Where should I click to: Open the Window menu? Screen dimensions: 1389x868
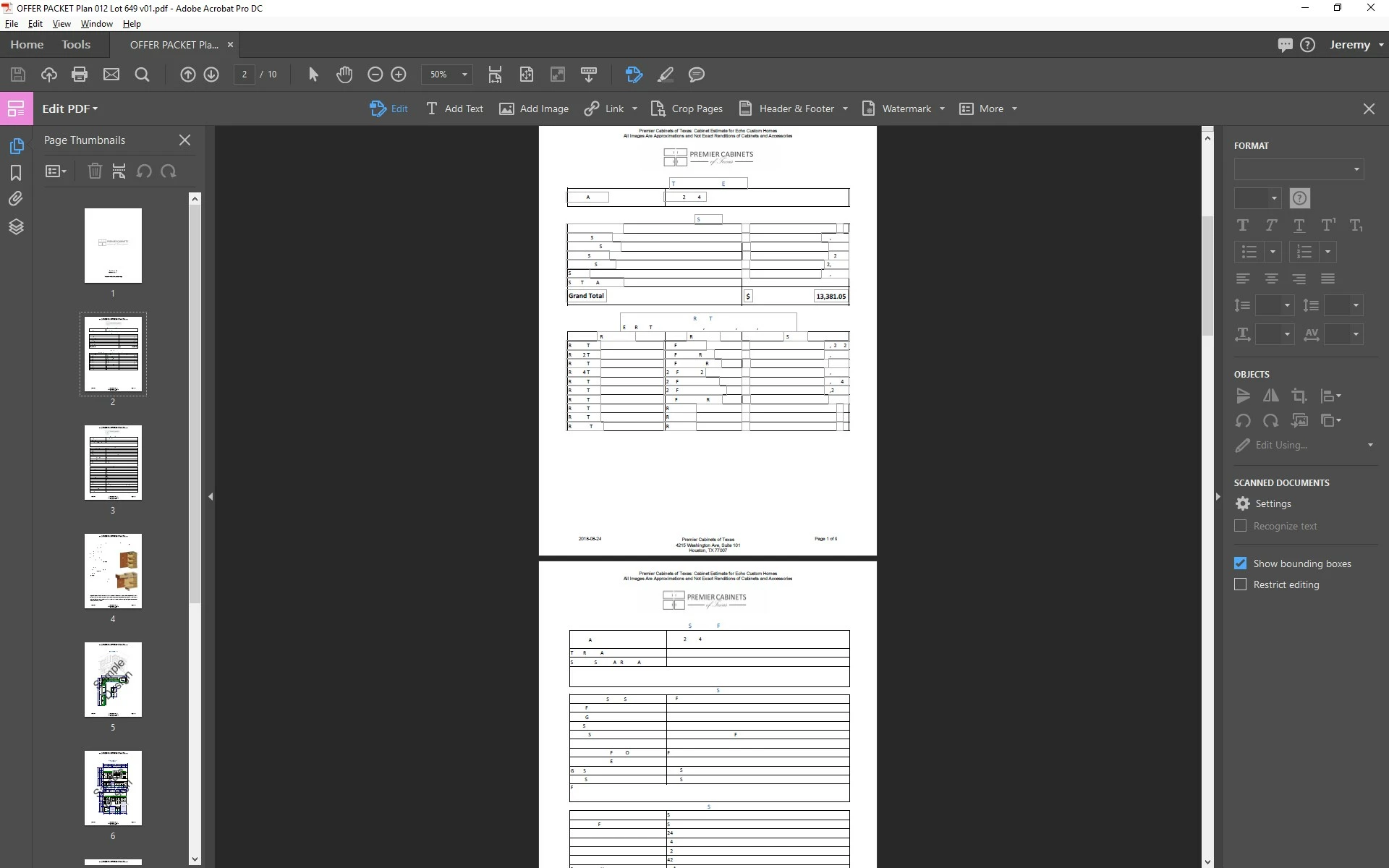point(96,24)
